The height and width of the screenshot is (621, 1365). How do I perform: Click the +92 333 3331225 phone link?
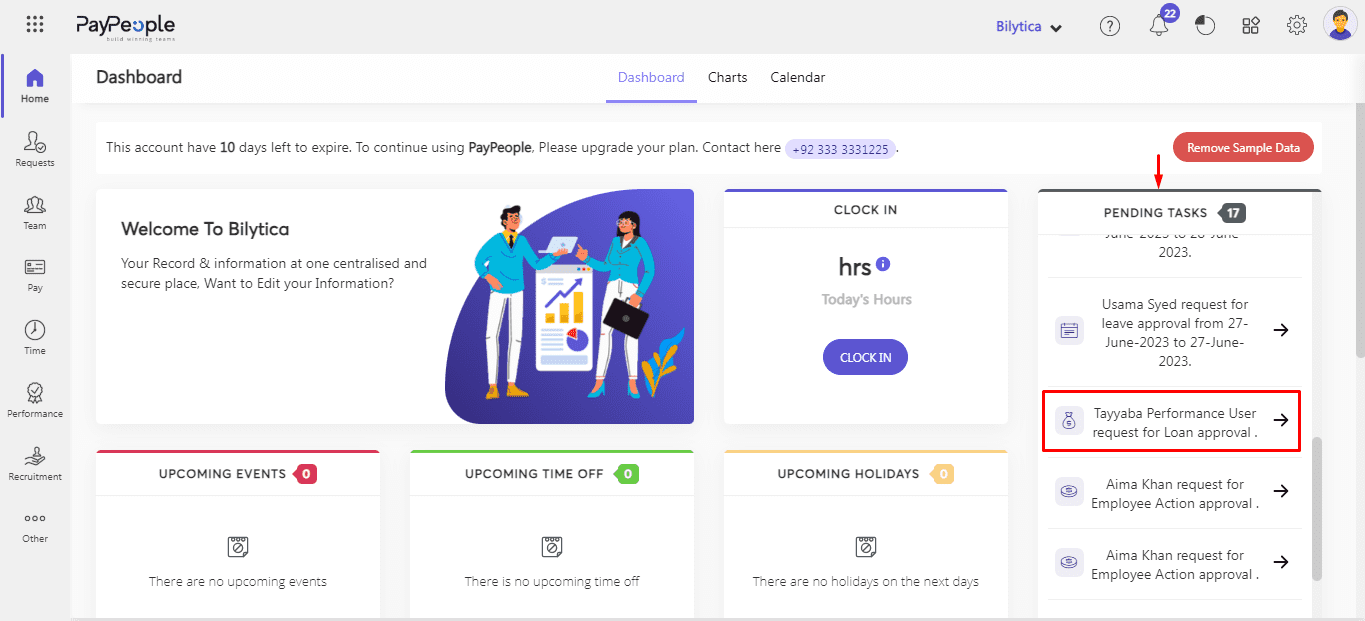pyautogui.click(x=840, y=149)
